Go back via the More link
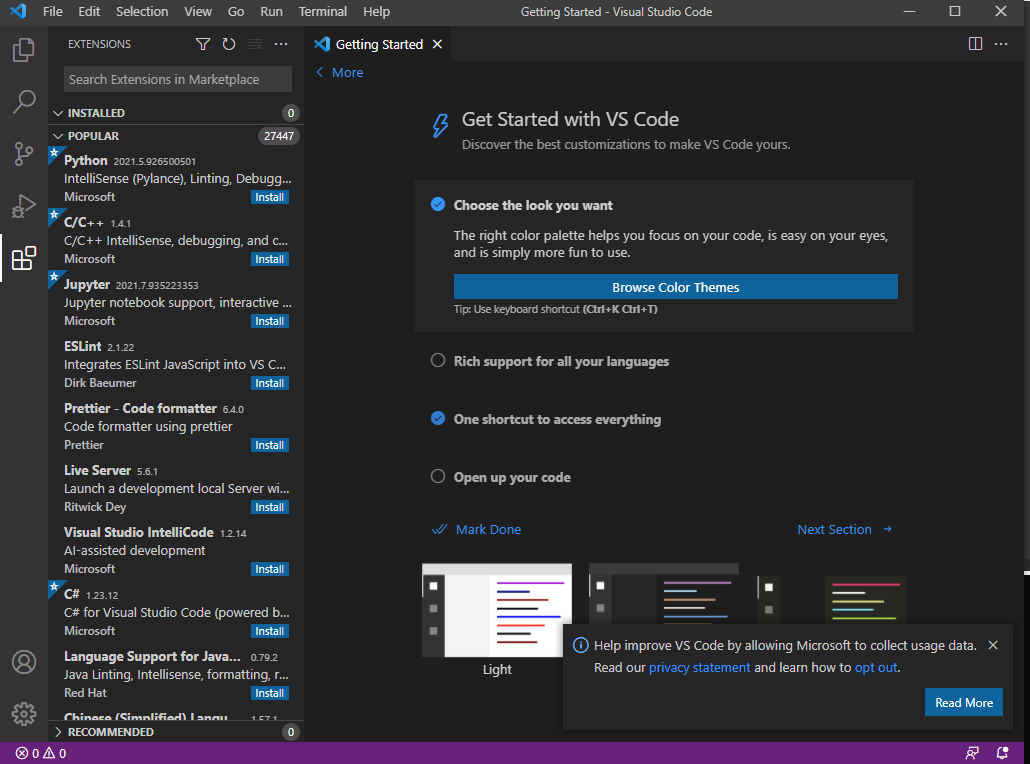This screenshot has height=764, width=1030. 347,72
